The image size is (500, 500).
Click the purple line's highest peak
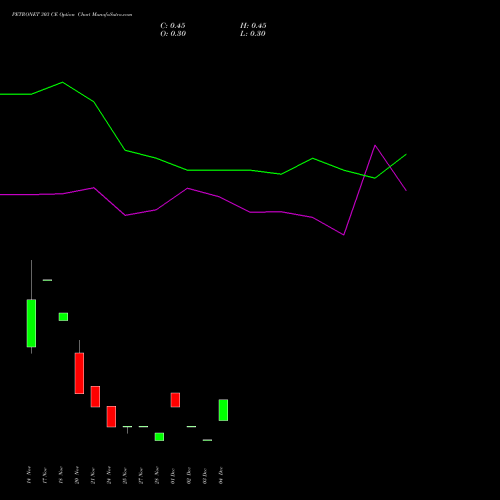[375, 145]
